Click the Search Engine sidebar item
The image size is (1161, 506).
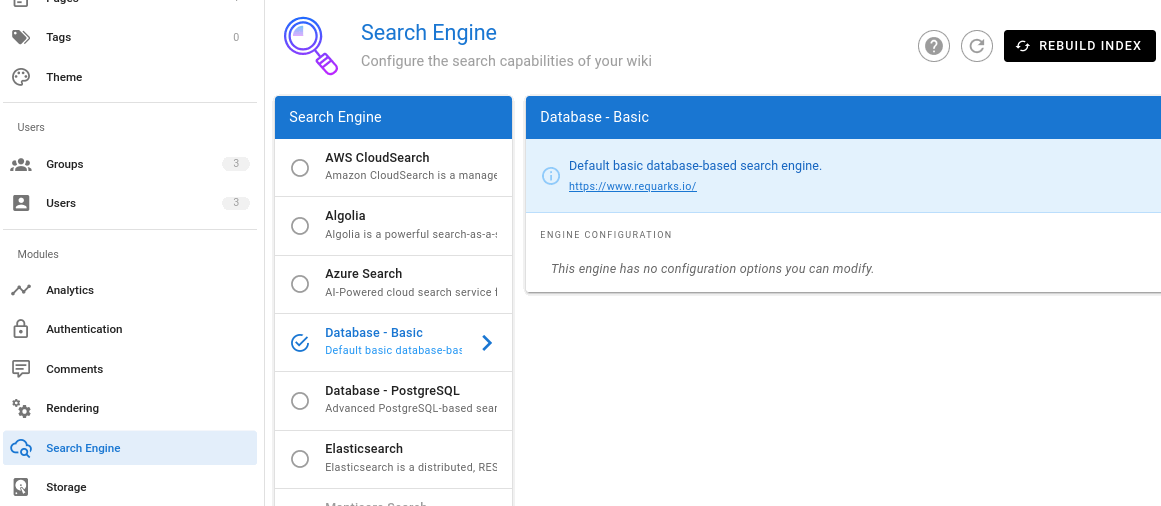83,448
